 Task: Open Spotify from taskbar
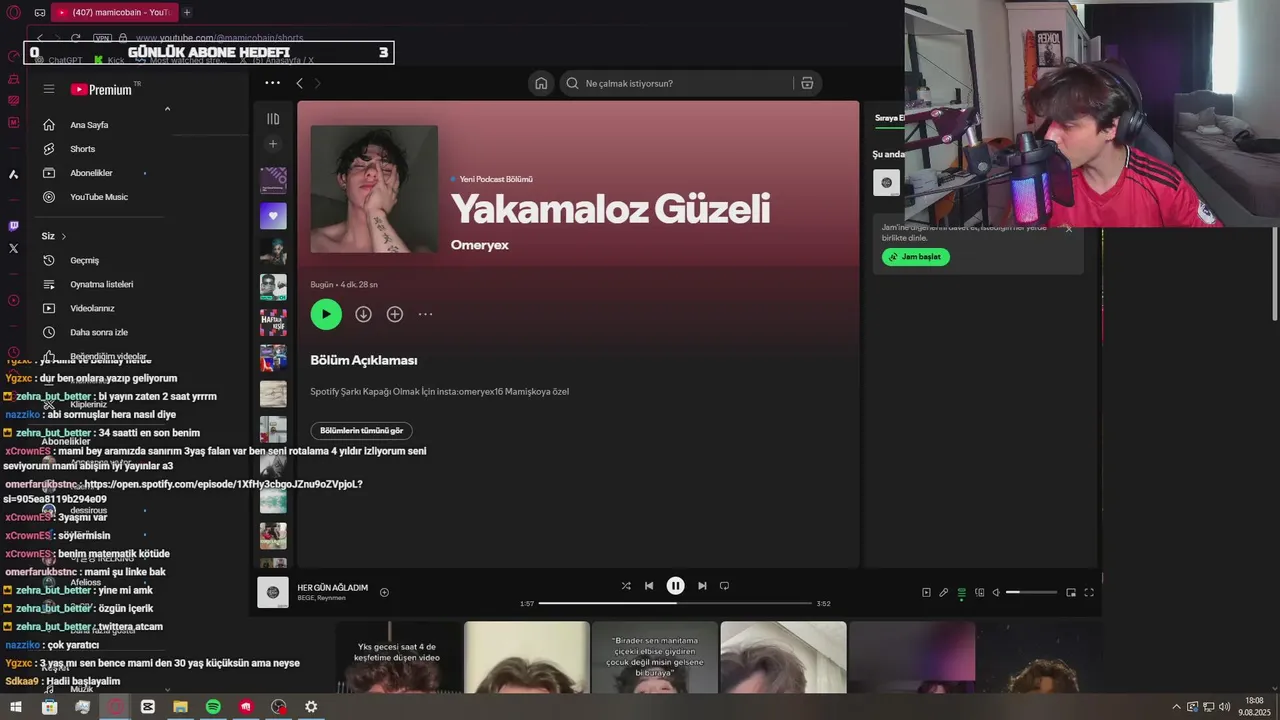[x=213, y=707]
